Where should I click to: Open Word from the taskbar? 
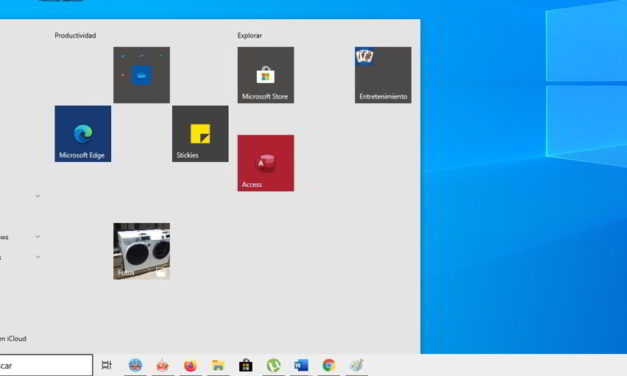pyautogui.click(x=301, y=365)
